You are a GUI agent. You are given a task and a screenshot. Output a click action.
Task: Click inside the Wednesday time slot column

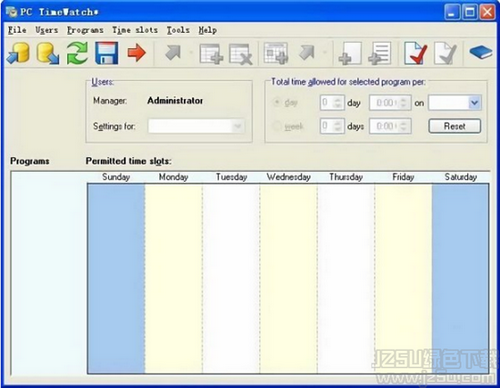pos(289,278)
